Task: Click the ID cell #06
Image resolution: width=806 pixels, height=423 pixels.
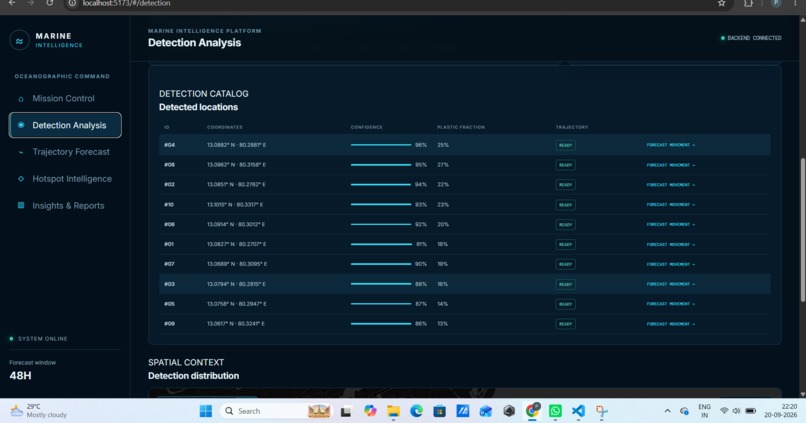Action: point(170,224)
